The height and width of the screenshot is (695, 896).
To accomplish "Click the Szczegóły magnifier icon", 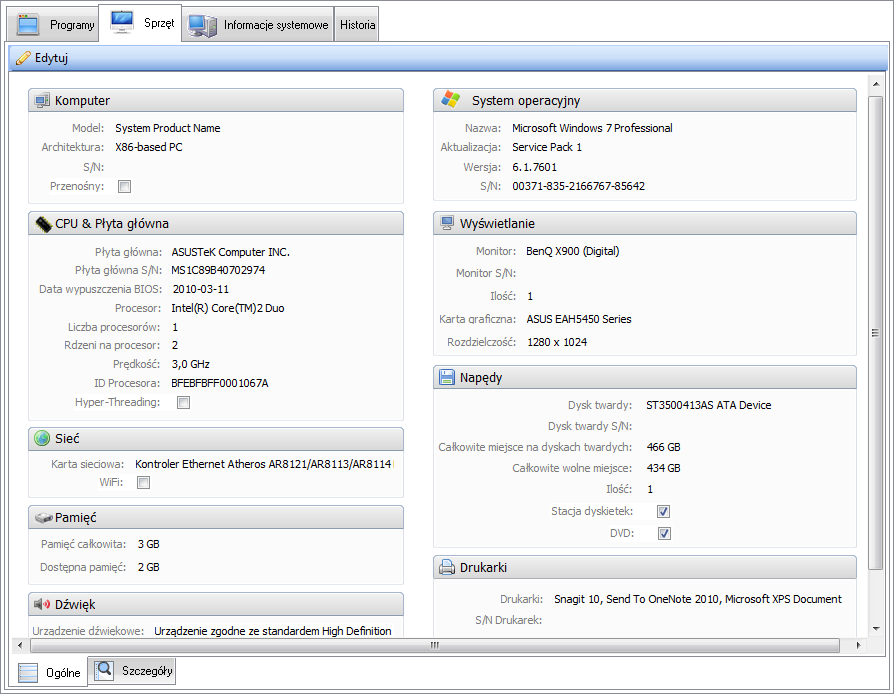I will pos(104,670).
